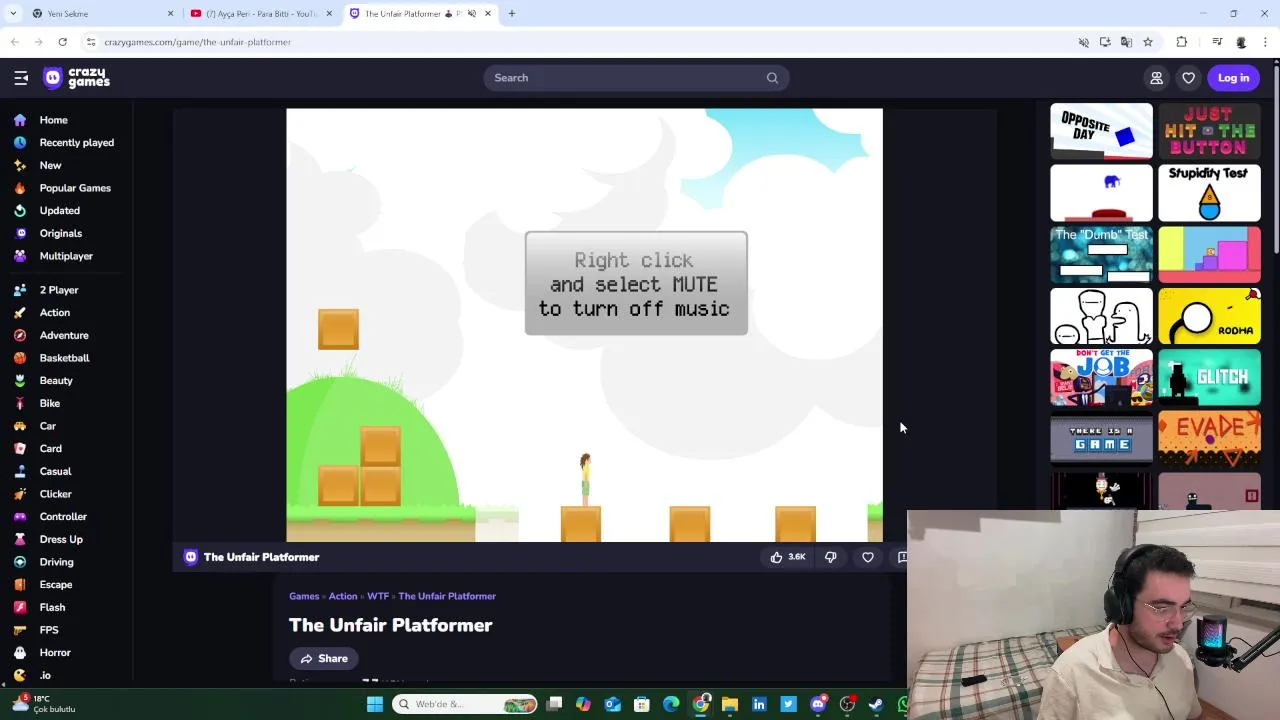Open the Opposite Day game thumbnail
The height and width of the screenshot is (720, 1280).
point(1101,131)
